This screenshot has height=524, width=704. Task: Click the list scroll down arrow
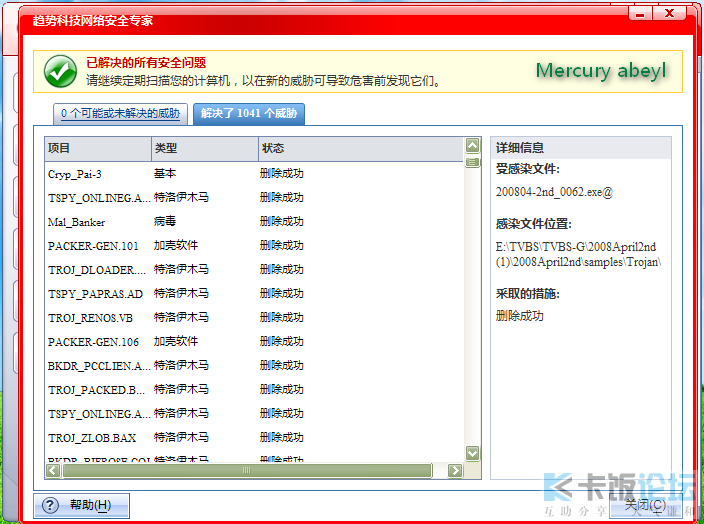coord(472,453)
